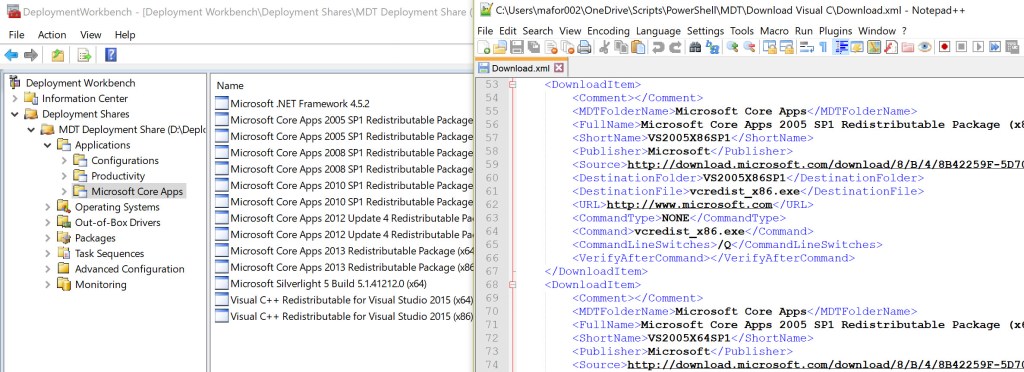Click the Undo arrow in Notepad++ toolbar
Viewport: 1024px width, 372px height.
click(x=658, y=47)
